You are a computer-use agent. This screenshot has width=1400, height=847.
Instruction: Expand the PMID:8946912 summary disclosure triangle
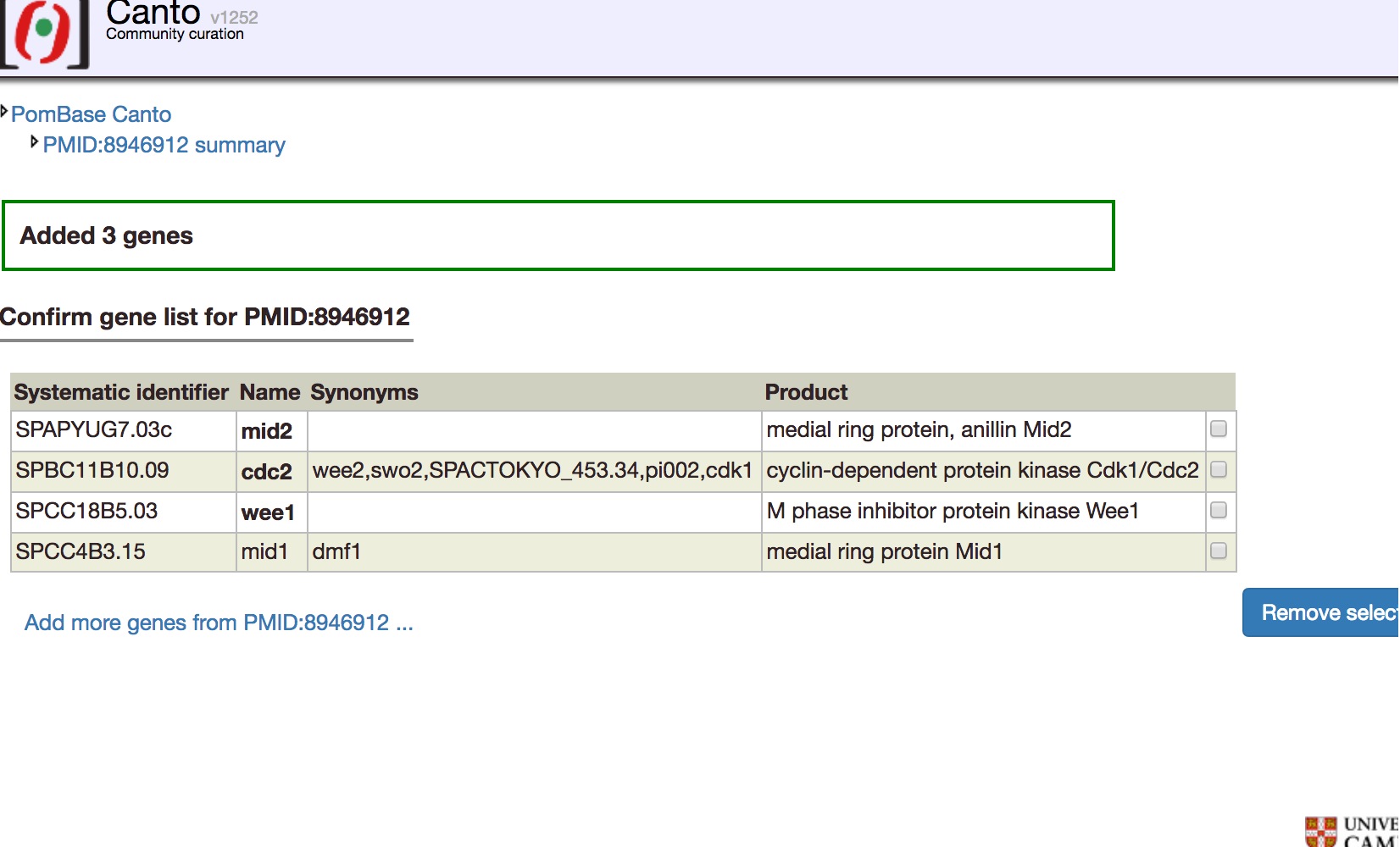[x=36, y=141]
